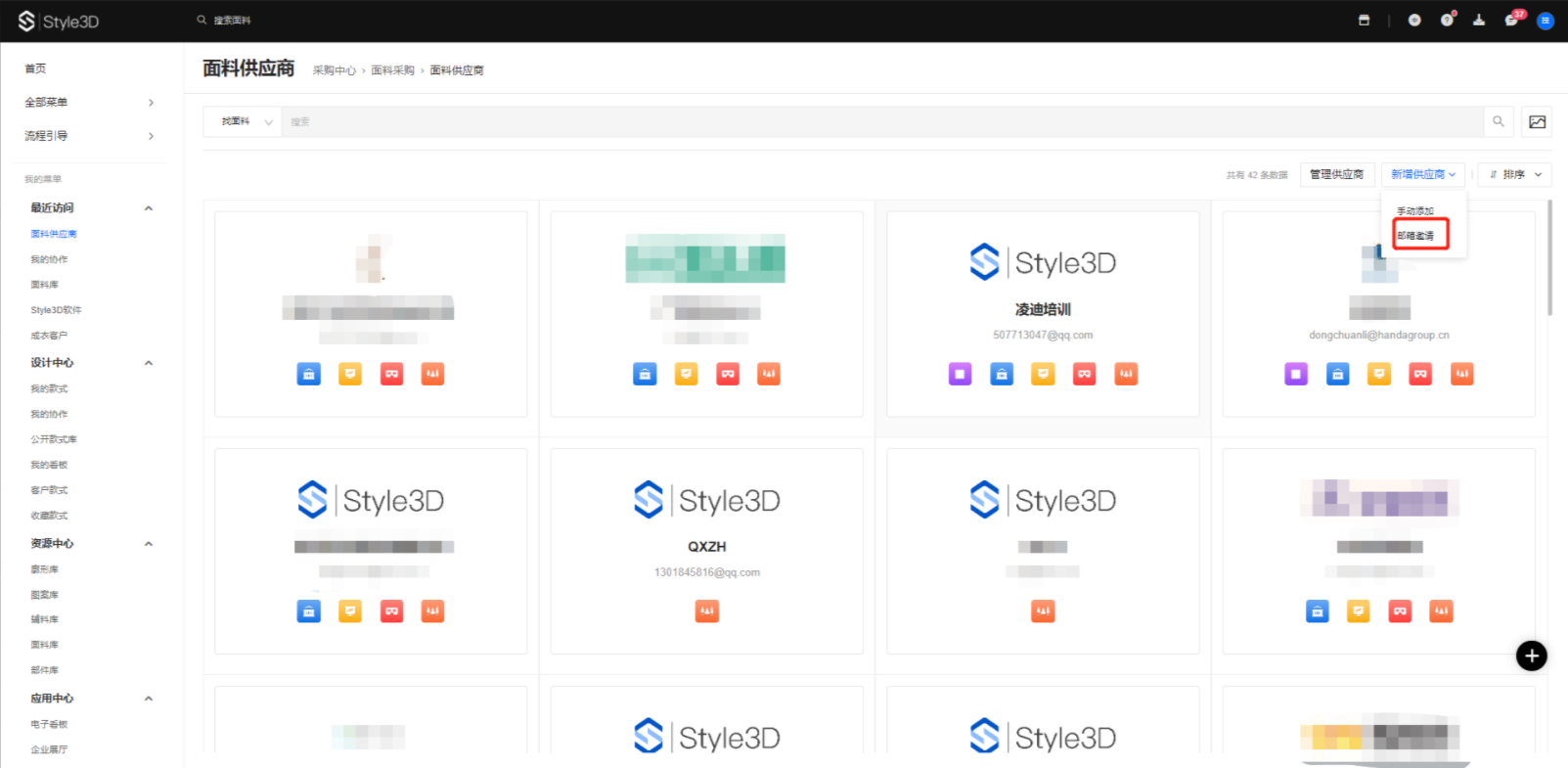Click the orange icon on QXZH card
1568x768 pixels.
click(706, 611)
